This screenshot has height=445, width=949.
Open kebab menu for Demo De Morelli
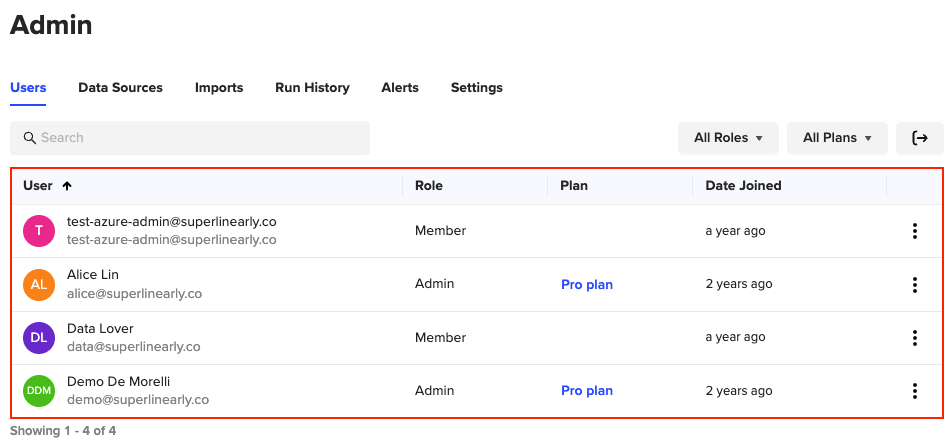coord(914,391)
